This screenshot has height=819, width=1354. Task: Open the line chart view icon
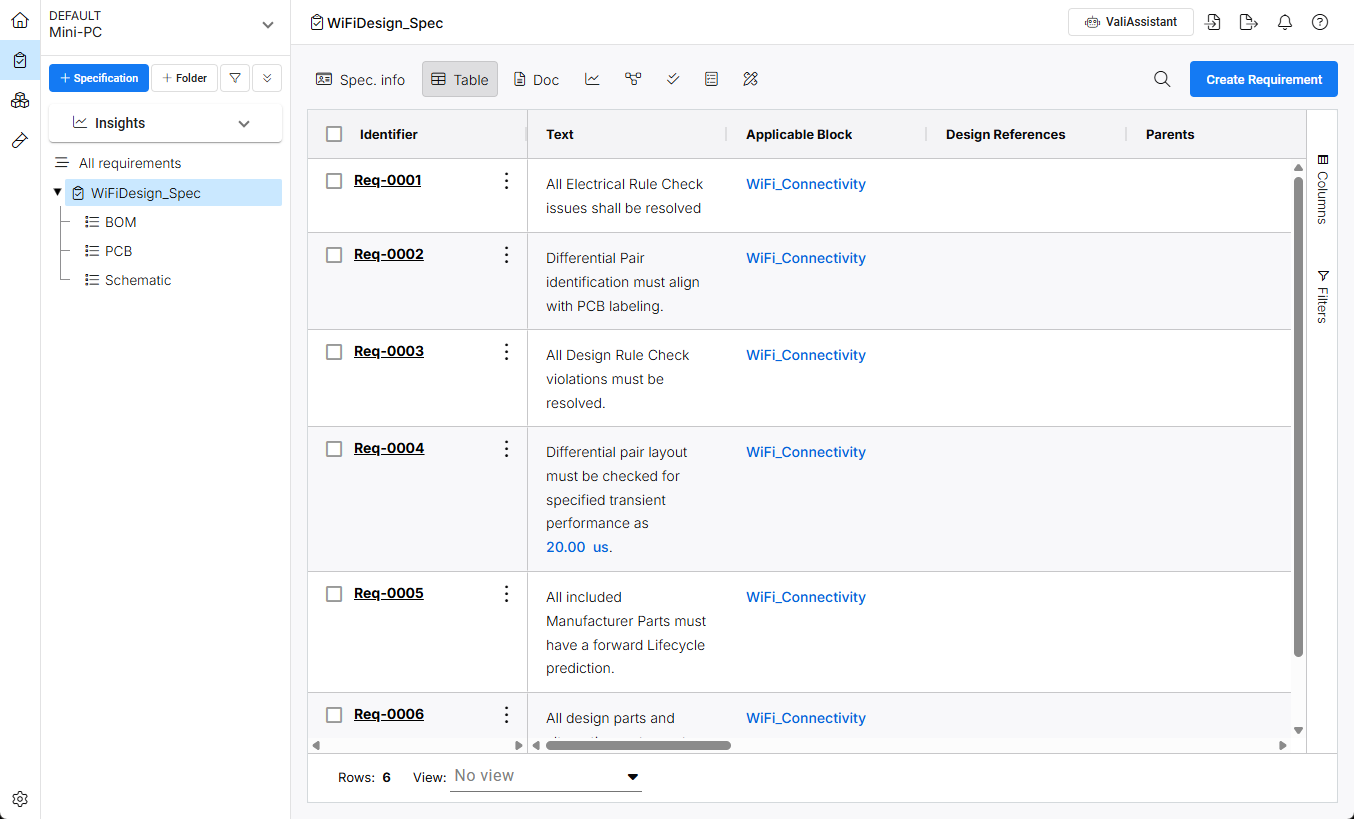coord(593,79)
